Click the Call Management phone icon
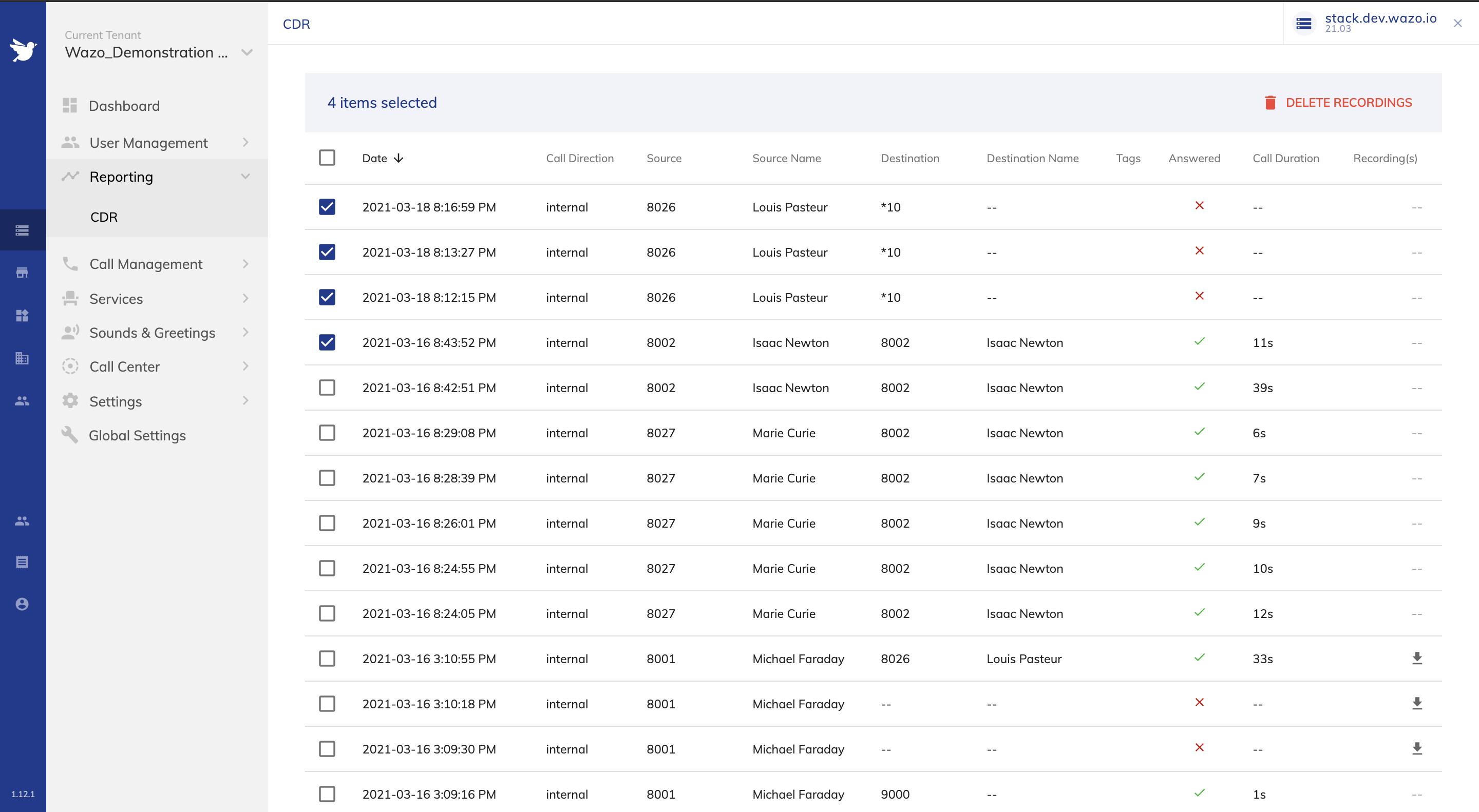Image resolution: width=1479 pixels, height=812 pixels. [70, 264]
